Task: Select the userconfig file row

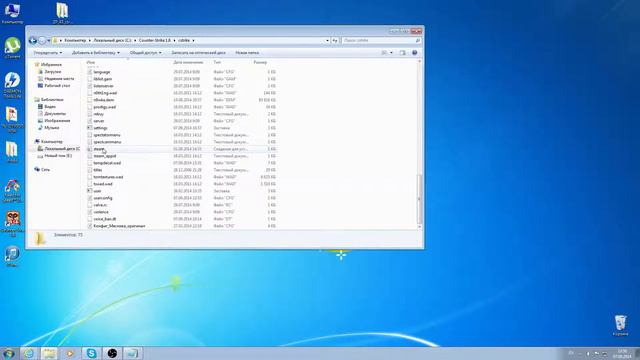Action: coord(182,198)
